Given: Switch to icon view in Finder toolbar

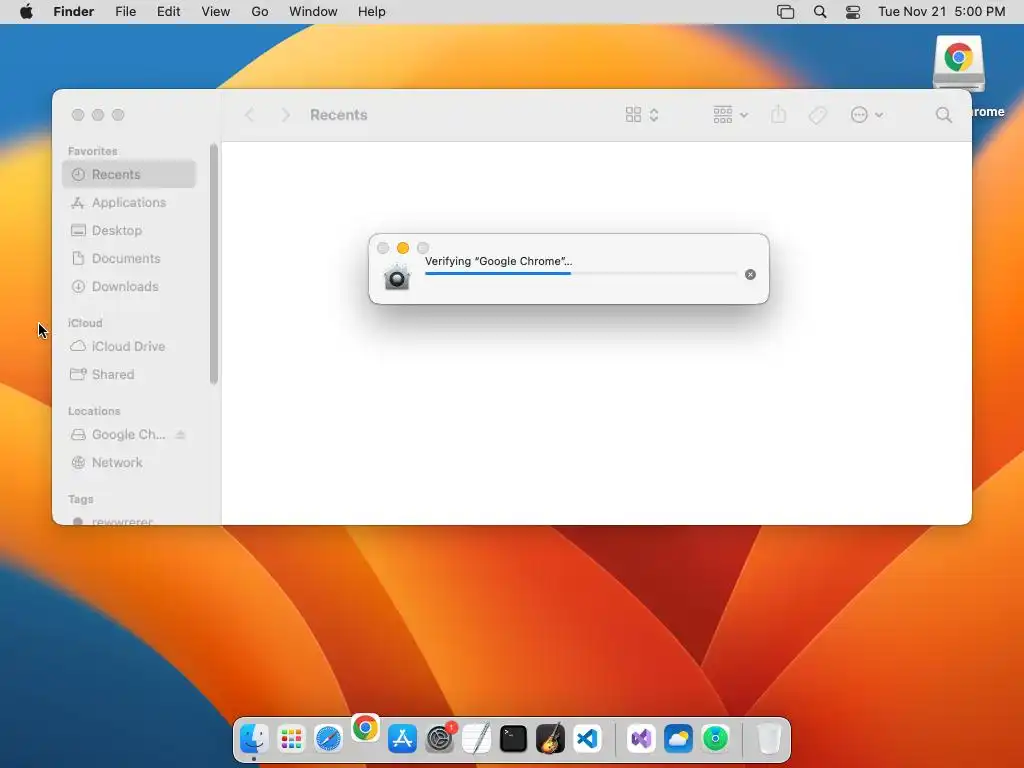Looking at the screenshot, I should coord(633,115).
